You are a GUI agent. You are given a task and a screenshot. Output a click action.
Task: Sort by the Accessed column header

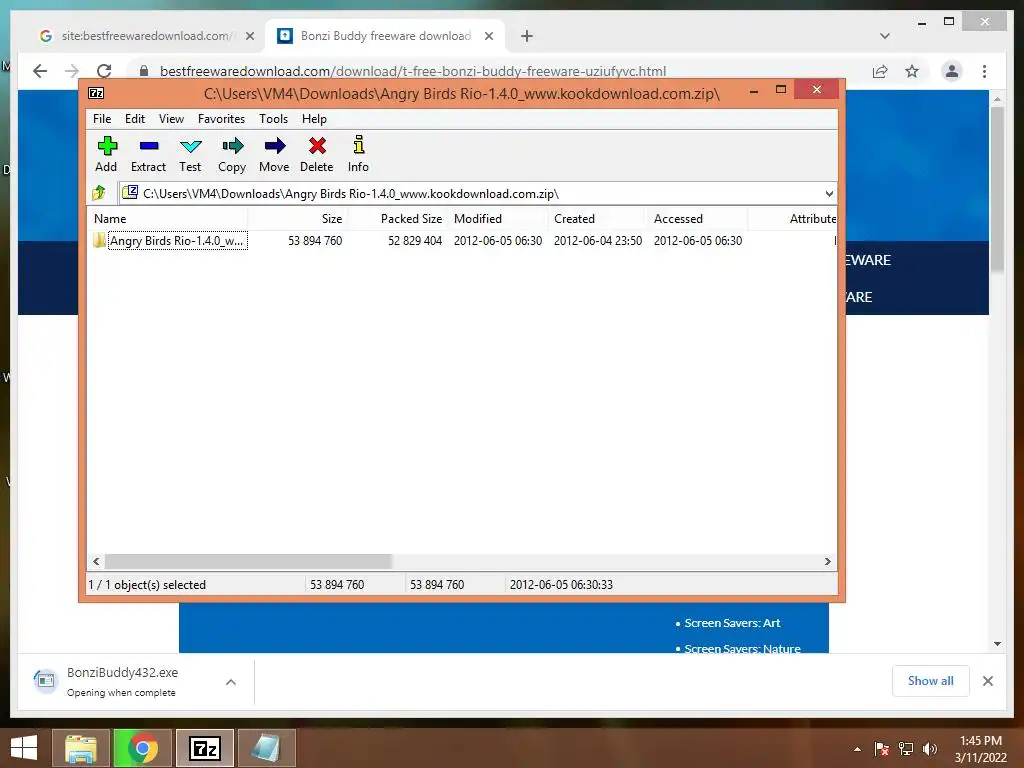tap(697, 219)
